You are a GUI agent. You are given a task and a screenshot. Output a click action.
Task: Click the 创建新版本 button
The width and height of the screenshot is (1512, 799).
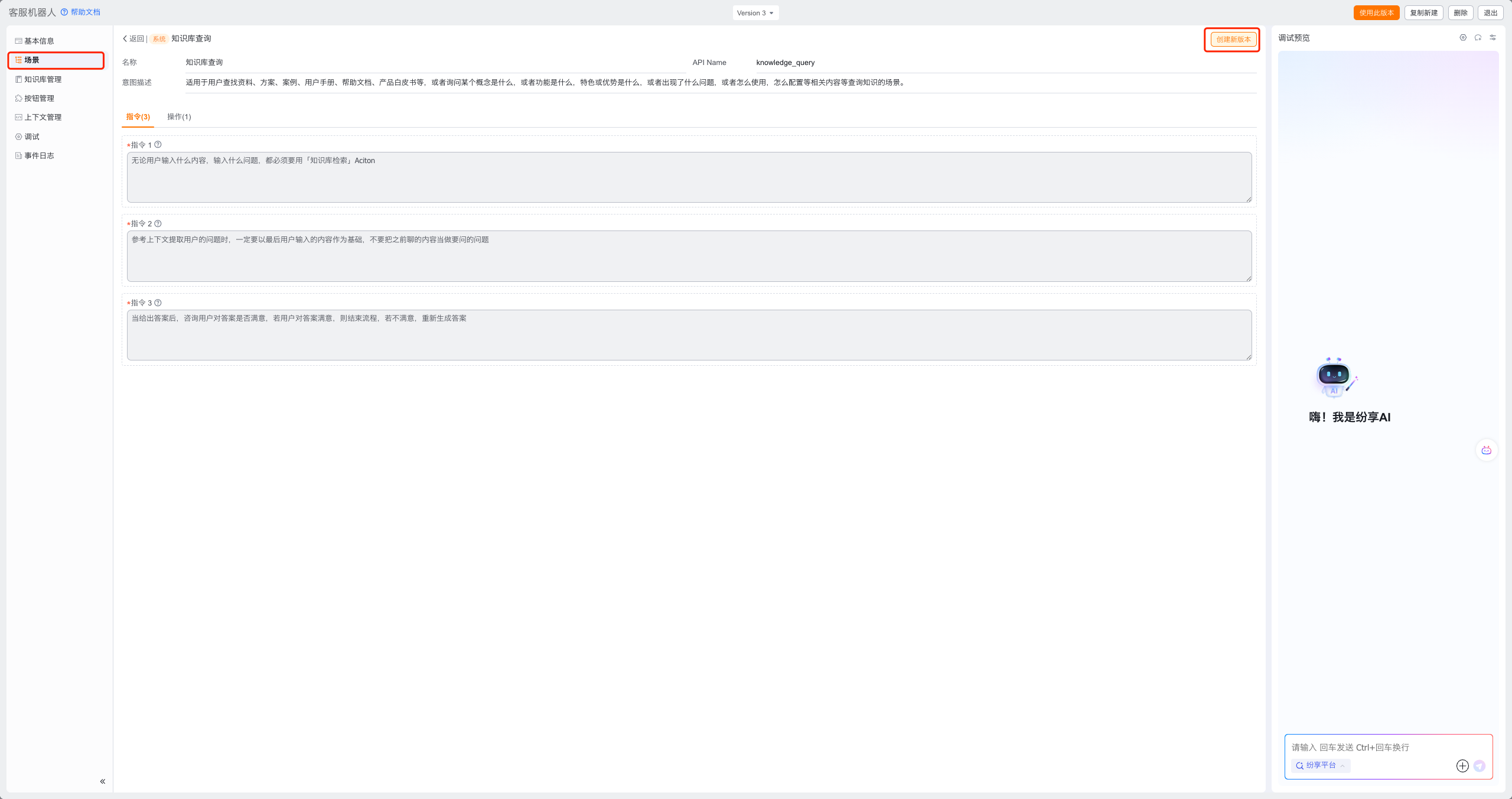(x=1233, y=40)
